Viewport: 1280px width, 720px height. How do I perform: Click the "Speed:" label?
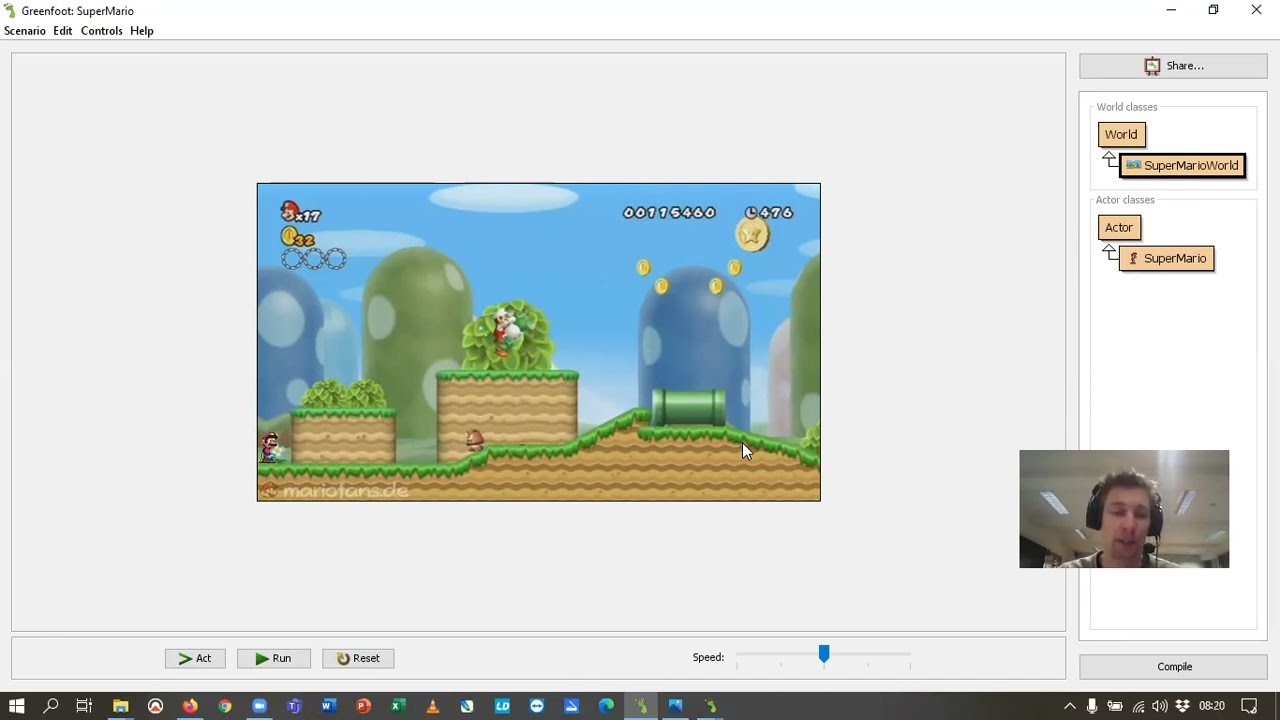pos(708,657)
